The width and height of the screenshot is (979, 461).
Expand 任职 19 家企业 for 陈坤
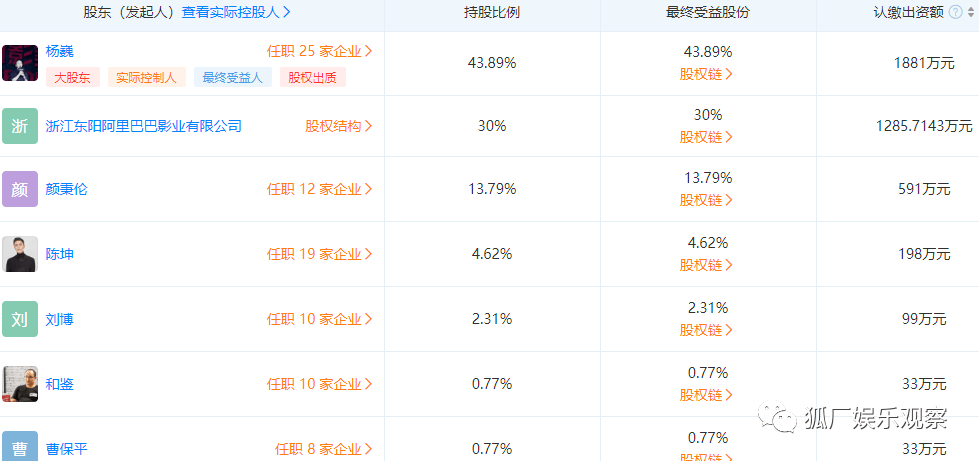click(x=319, y=254)
